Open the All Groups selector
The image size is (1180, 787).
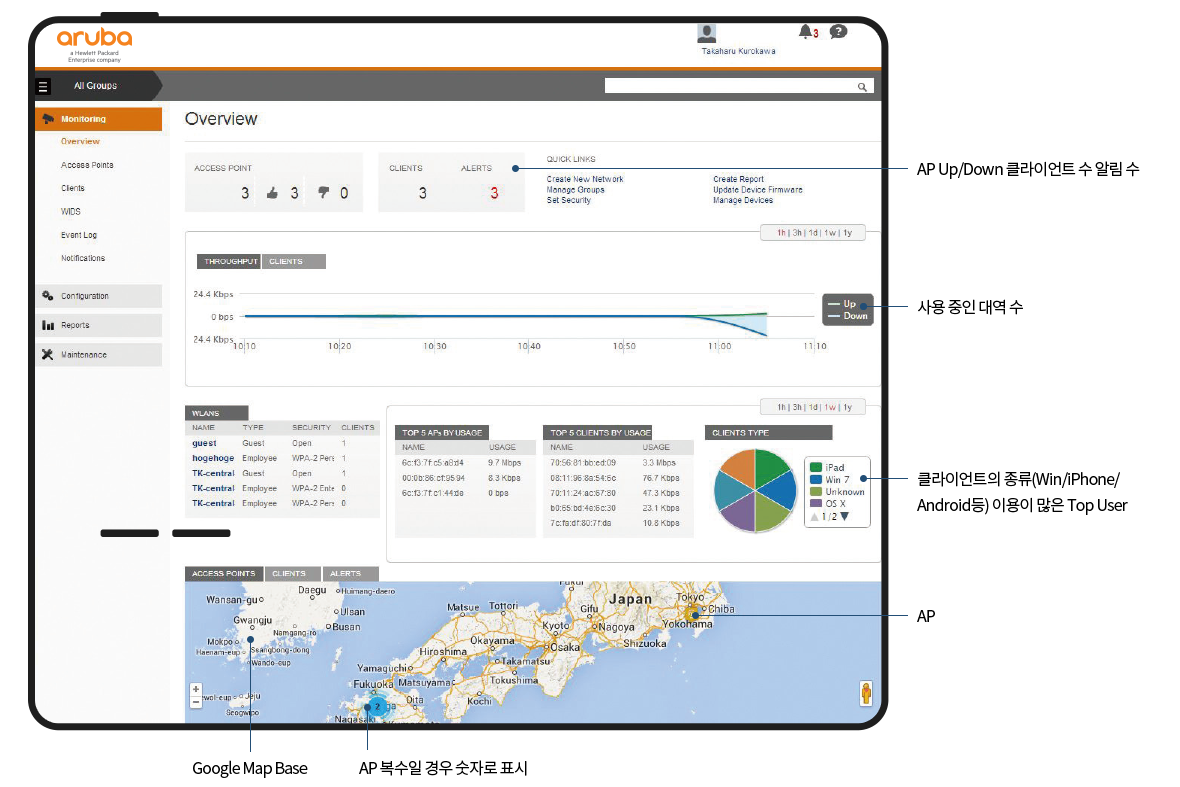(96, 86)
